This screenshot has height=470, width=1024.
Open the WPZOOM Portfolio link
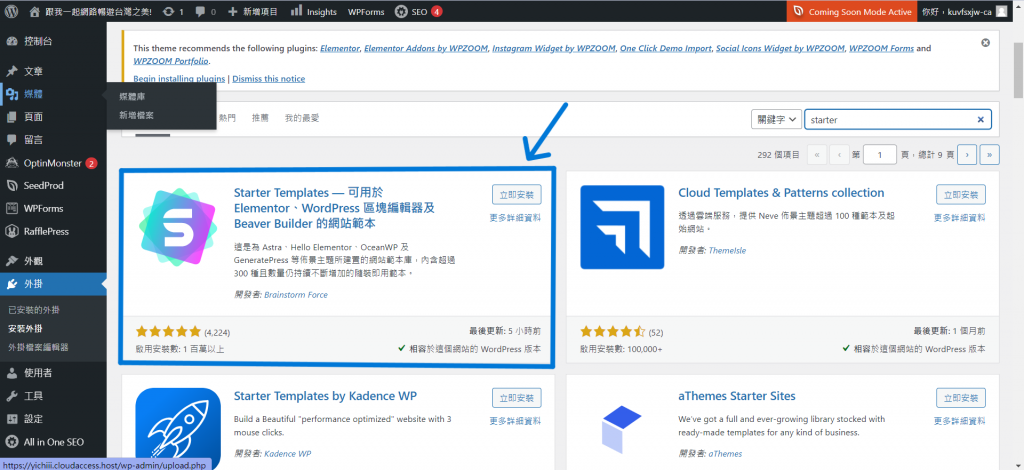[170, 61]
